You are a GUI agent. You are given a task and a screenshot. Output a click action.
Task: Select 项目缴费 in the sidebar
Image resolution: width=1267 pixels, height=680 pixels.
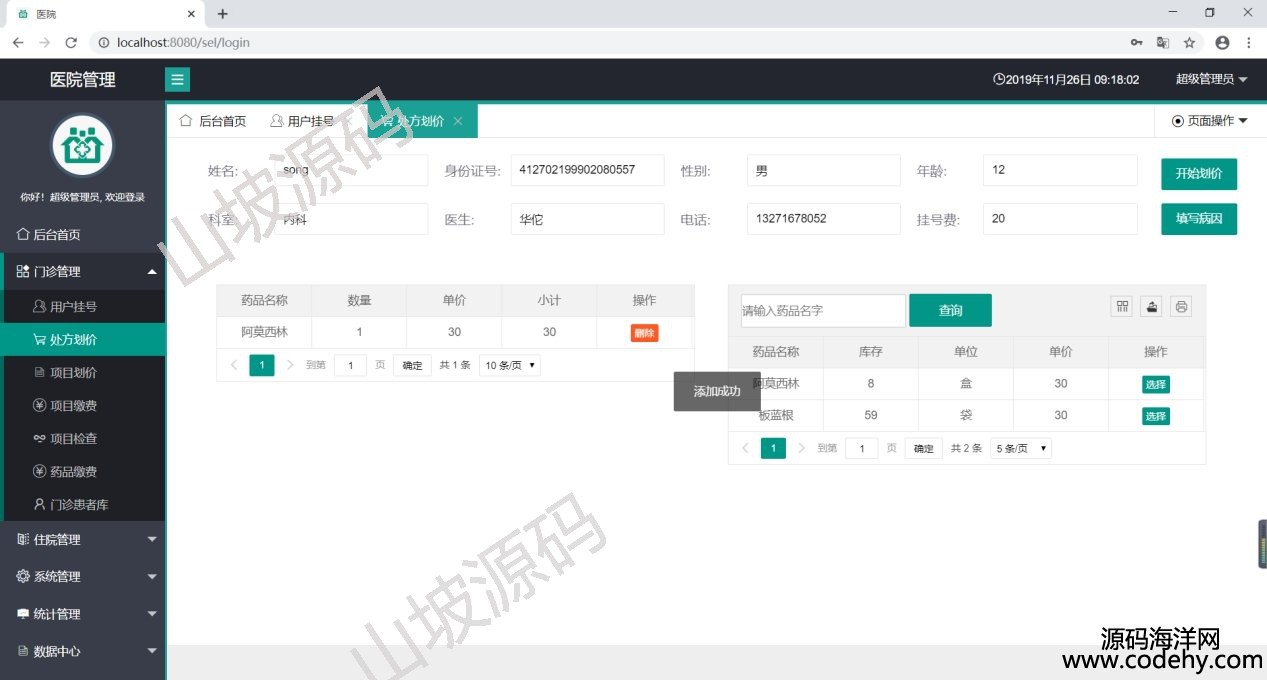pyautogui.click(x=82, y=405)
